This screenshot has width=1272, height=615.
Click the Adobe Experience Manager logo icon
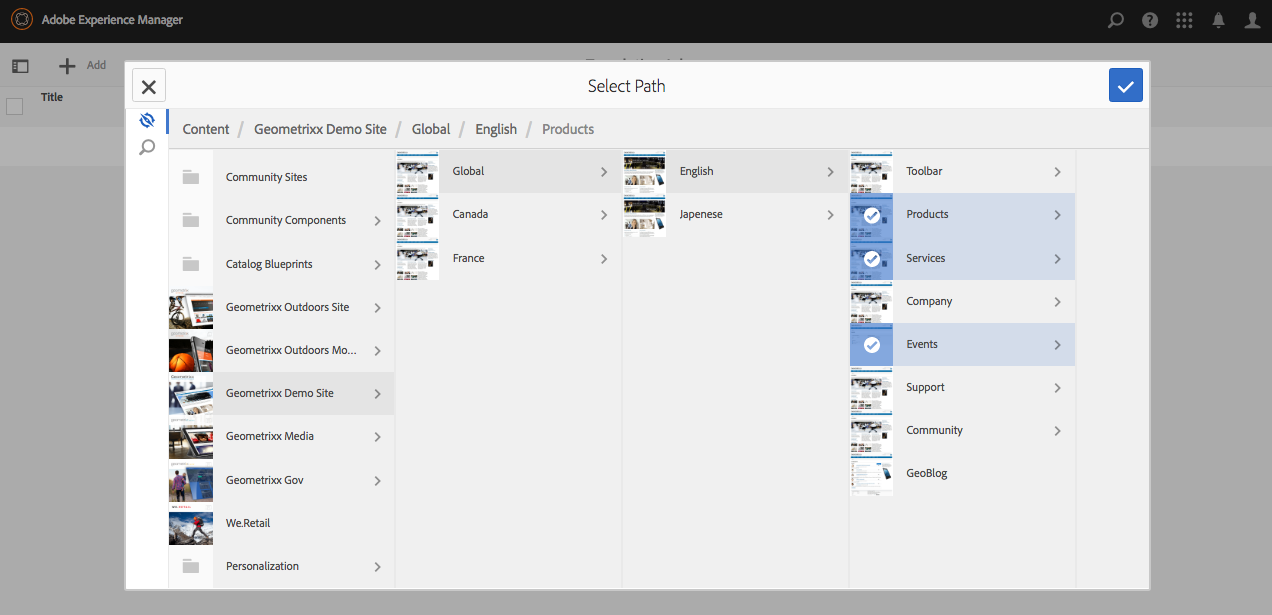(22, 20)
